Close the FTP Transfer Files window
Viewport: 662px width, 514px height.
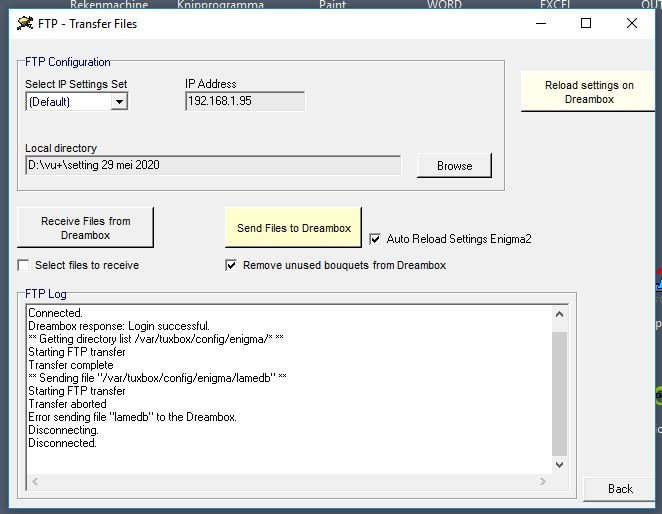[632, 23]
